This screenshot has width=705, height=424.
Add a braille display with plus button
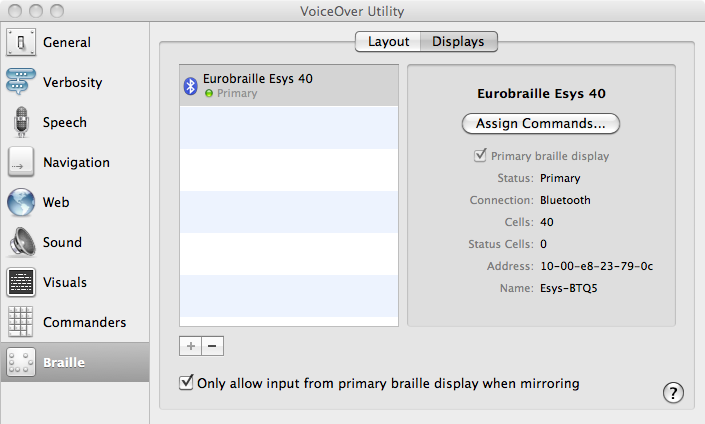click(x=190, y=346)
